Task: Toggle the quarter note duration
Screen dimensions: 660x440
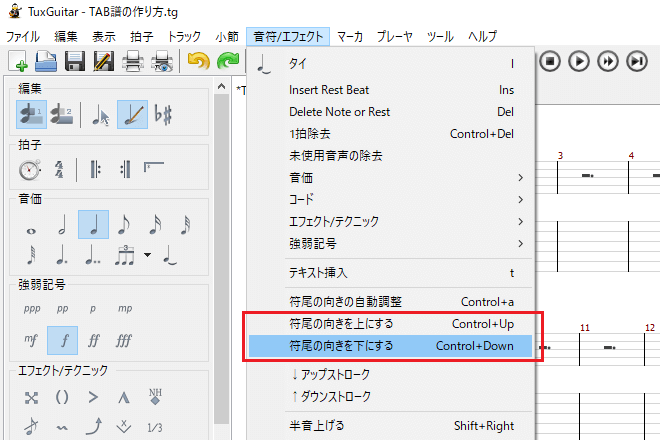Action: [93, 225]
